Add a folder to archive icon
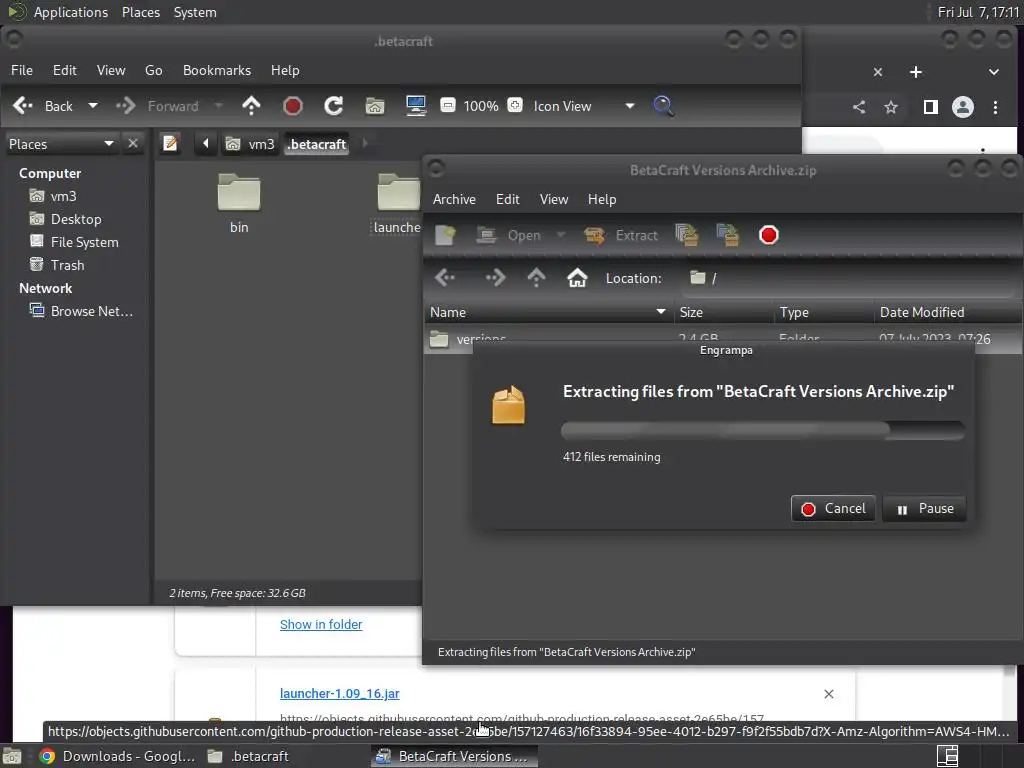 point(728,235)
